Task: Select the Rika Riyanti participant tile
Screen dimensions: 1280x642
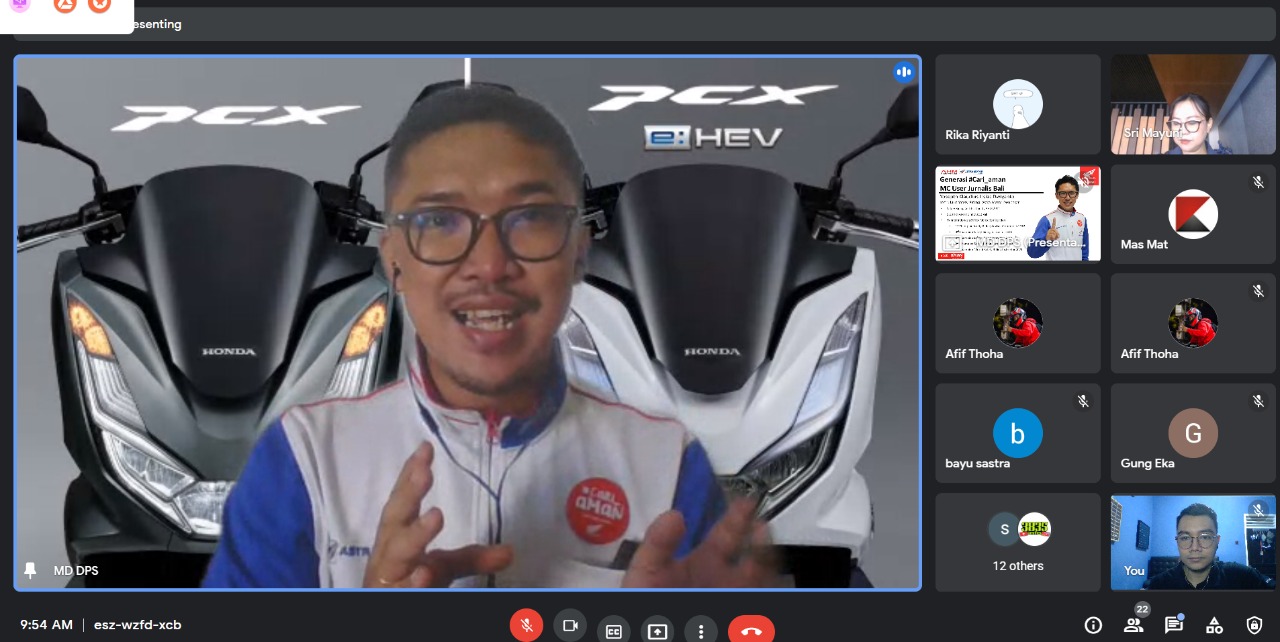Action: 1018,104
